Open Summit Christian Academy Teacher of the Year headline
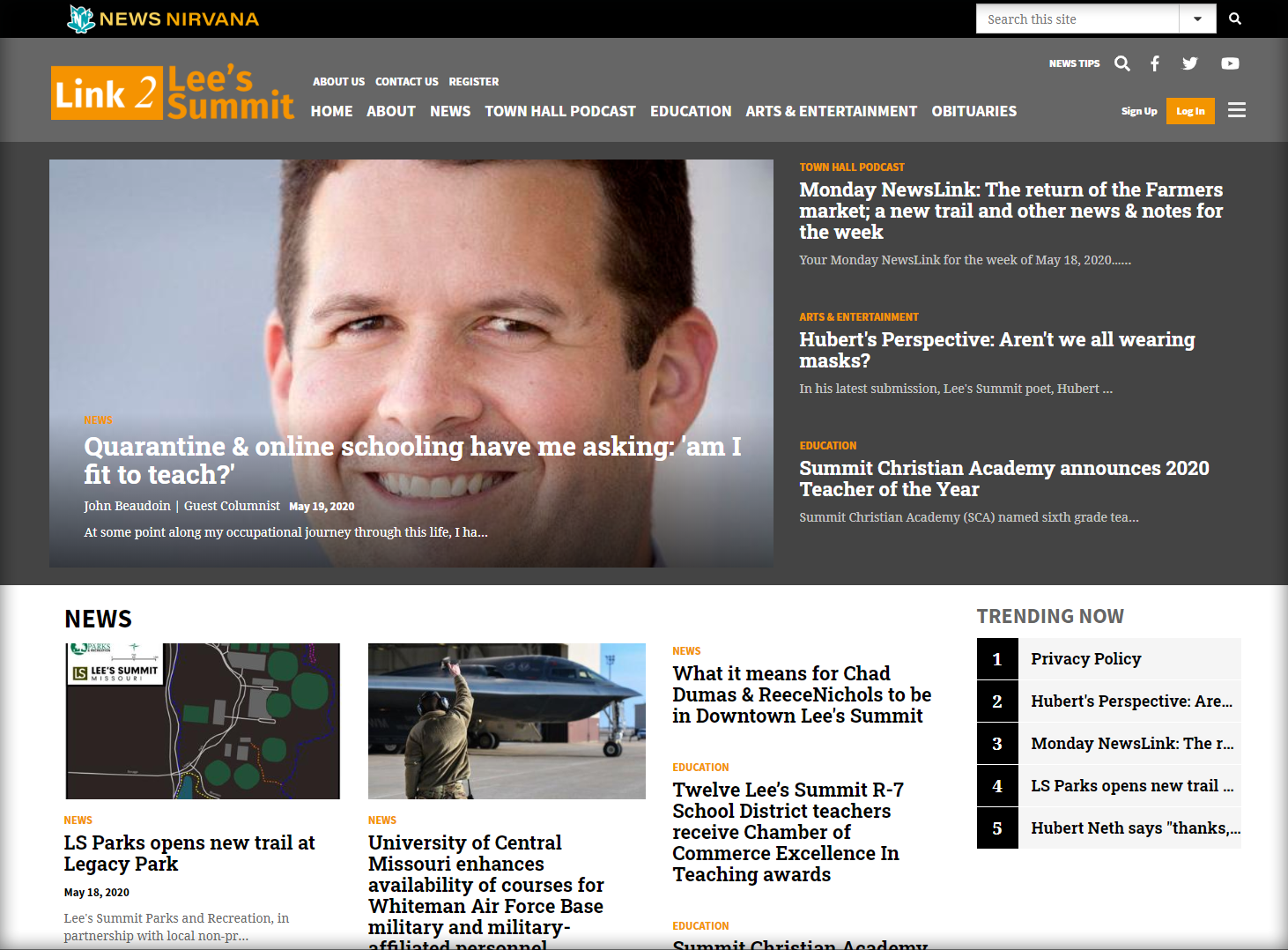 (x=1004, y=479)
